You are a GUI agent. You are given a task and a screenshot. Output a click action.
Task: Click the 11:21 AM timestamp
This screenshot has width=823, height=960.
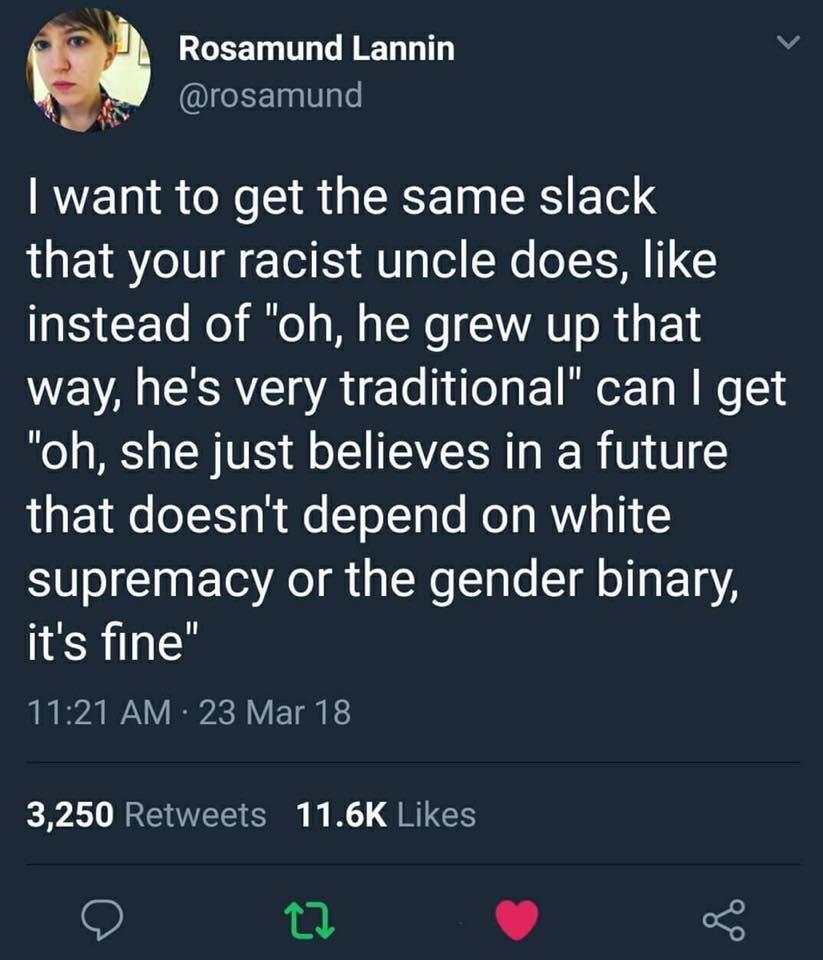[x=90, y=714]
